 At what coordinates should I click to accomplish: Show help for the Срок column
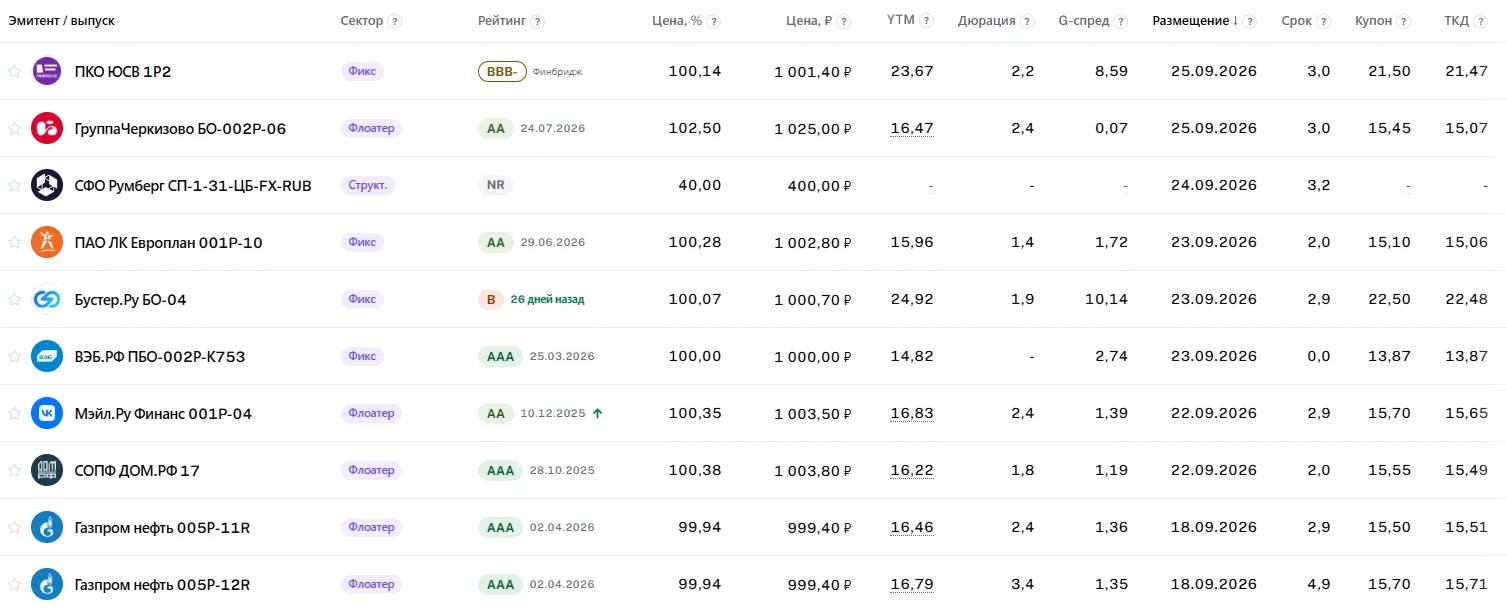[x=1324, y=21]
